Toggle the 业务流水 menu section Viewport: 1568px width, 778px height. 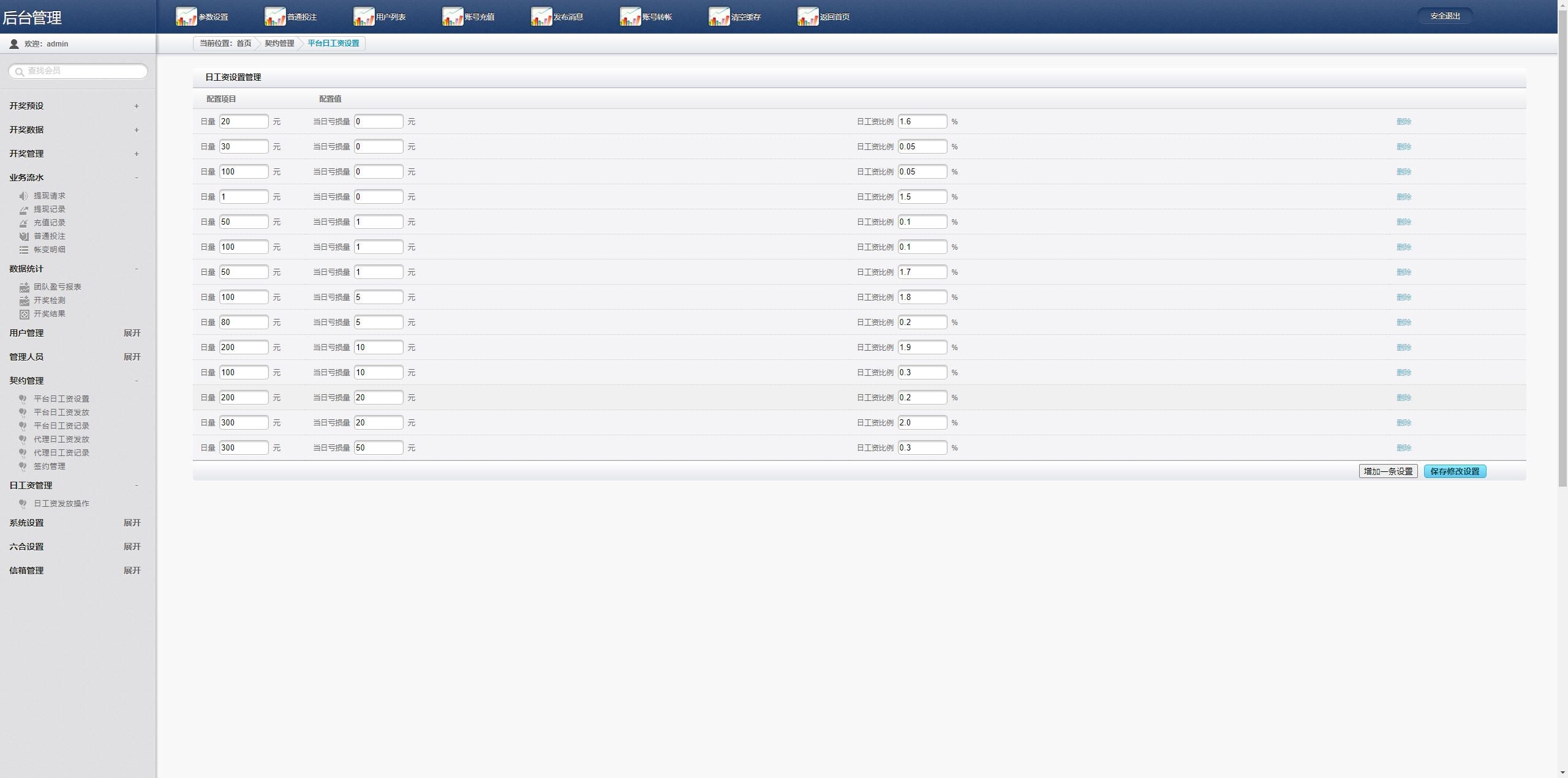[x=75, y=177]
